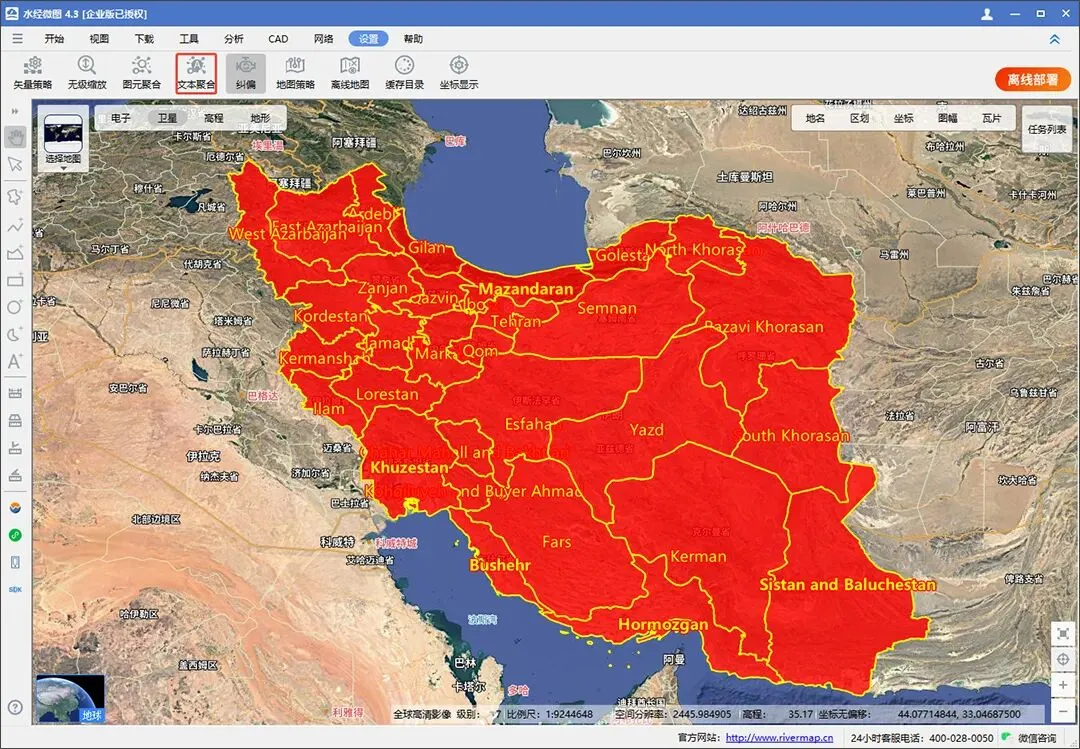Click the SDK icon in sidebar
This screenshot has width=1080, height=749.
[x=15, y=590]
